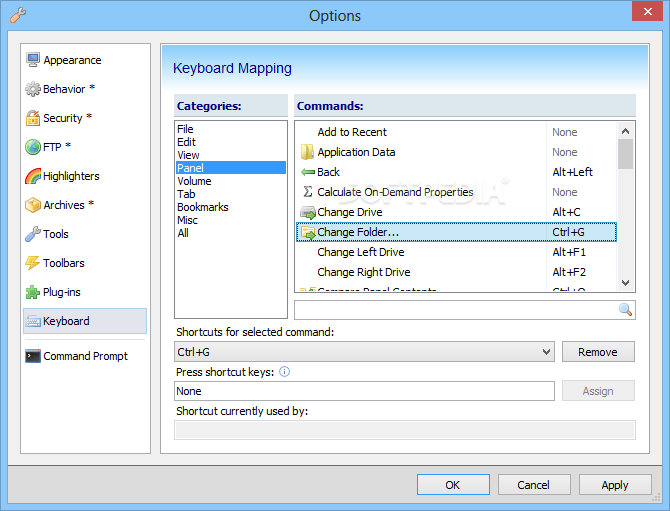Click the Assign button
Image resolution: width=670 pixels, height=511 pixels.
pyautogui.click(x=598, y=391)
